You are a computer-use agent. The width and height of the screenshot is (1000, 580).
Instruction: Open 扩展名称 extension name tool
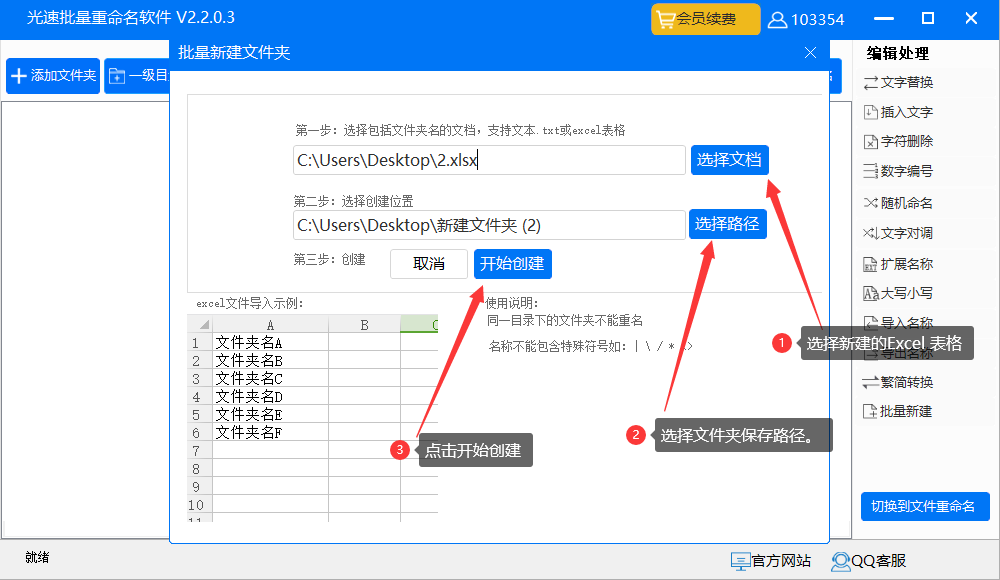point(899,264)
